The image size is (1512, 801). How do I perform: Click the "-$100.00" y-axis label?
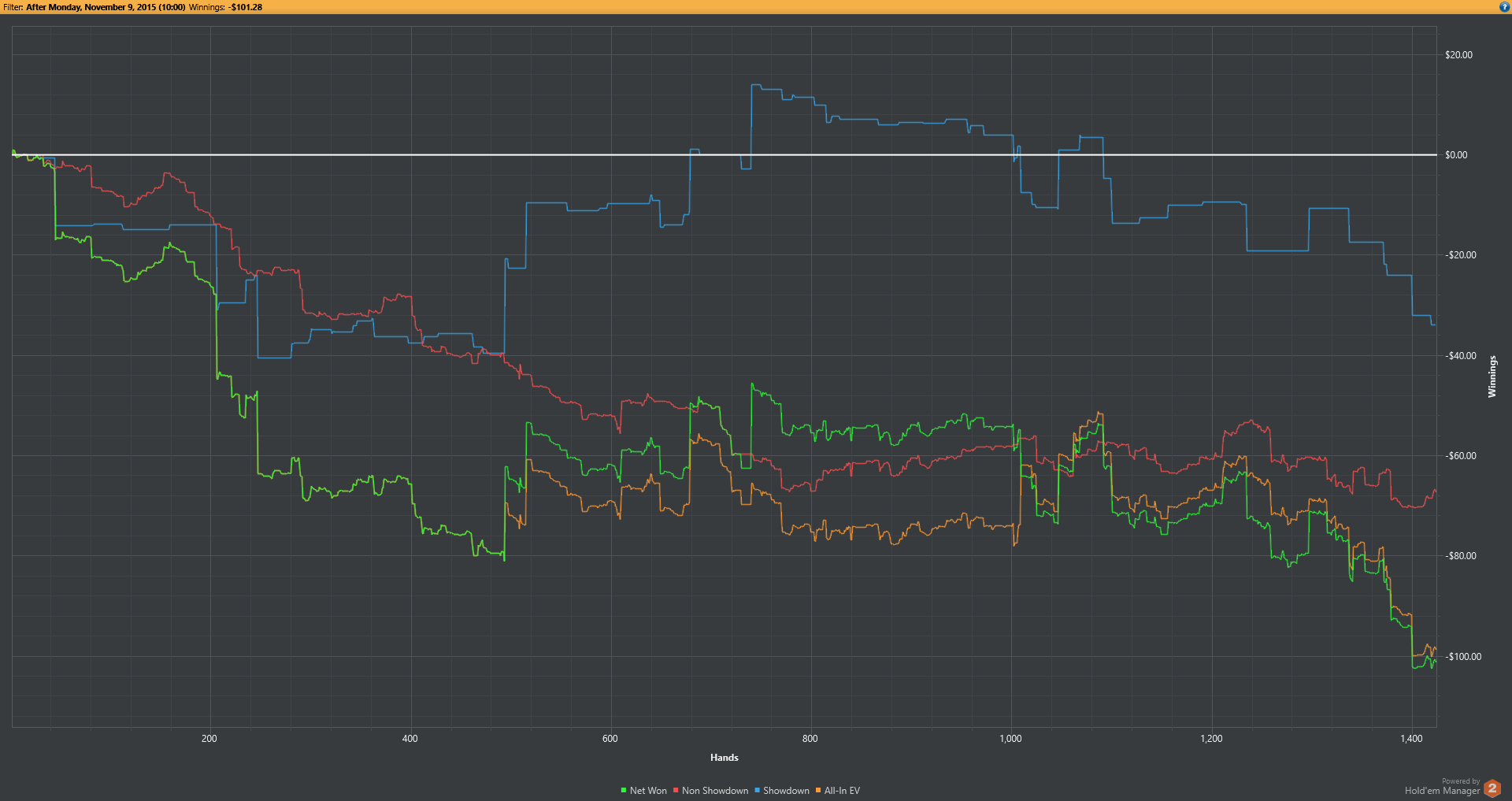click(1463, 657)
